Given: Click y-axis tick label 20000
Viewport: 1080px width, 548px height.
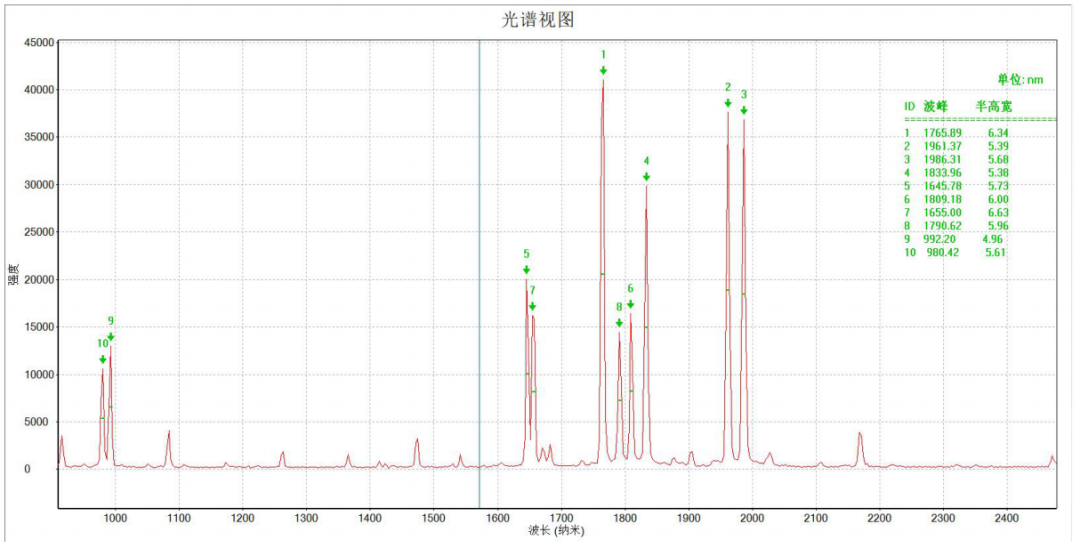Looking at the screenshot, I should point(39,280).
